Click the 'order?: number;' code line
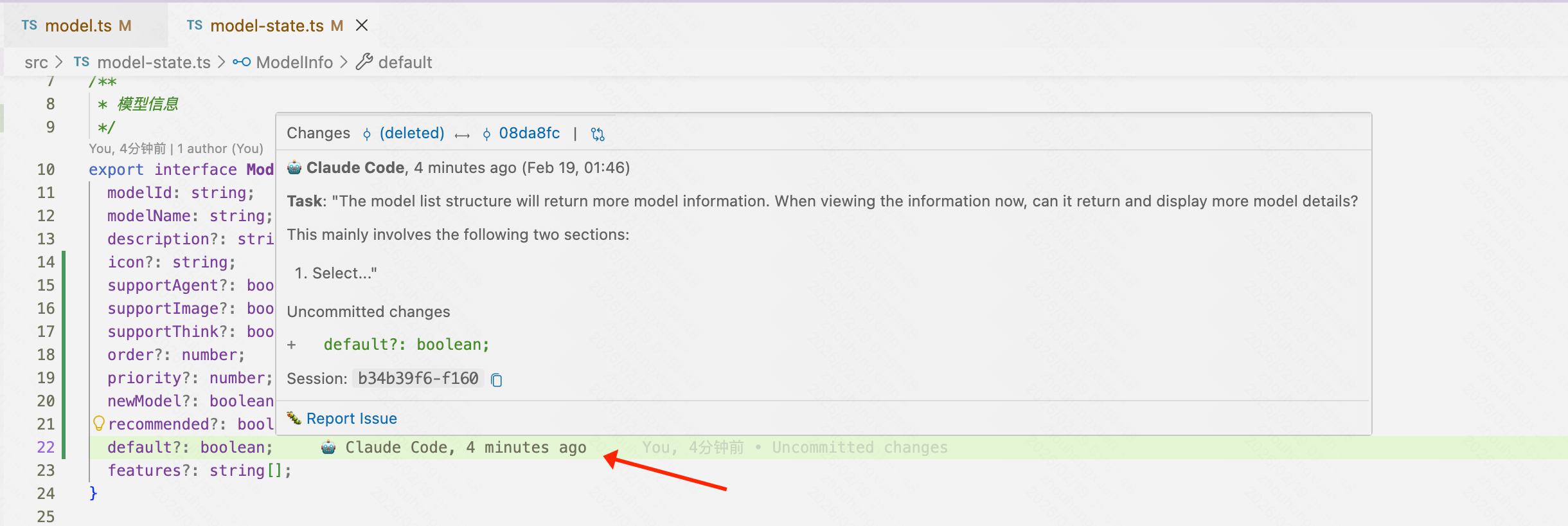Image resolution: width=1568 pixels, height=526 pixels. click(x=176, y=355)
